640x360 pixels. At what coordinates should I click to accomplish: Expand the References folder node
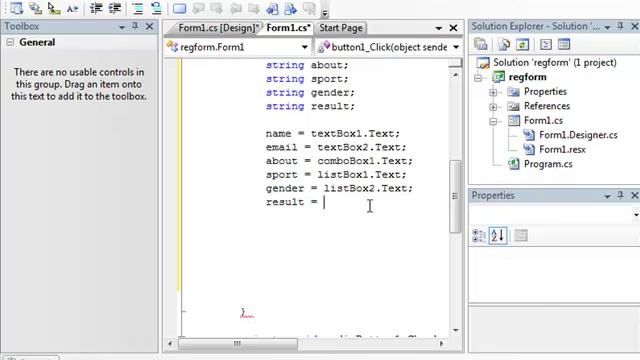(x=493, y=107)
